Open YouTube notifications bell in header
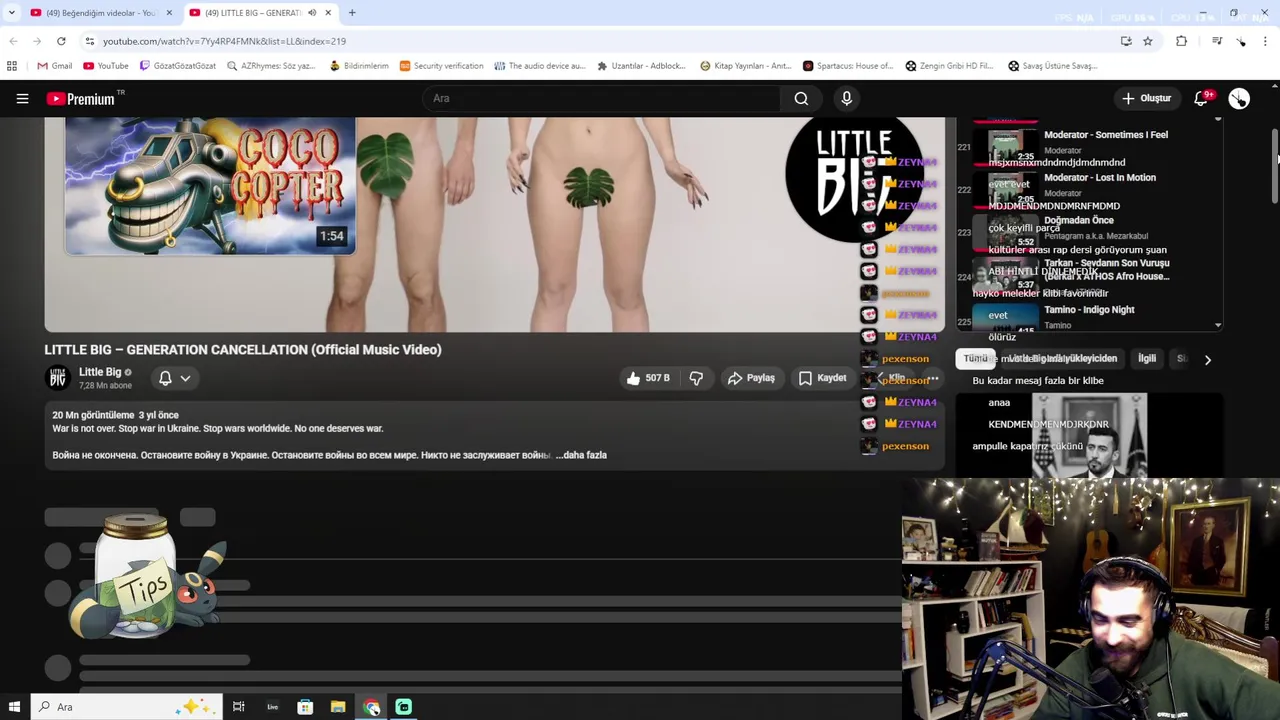Image resolution: width=1280 pixels, height=720 pixels. pos(1202,98)
